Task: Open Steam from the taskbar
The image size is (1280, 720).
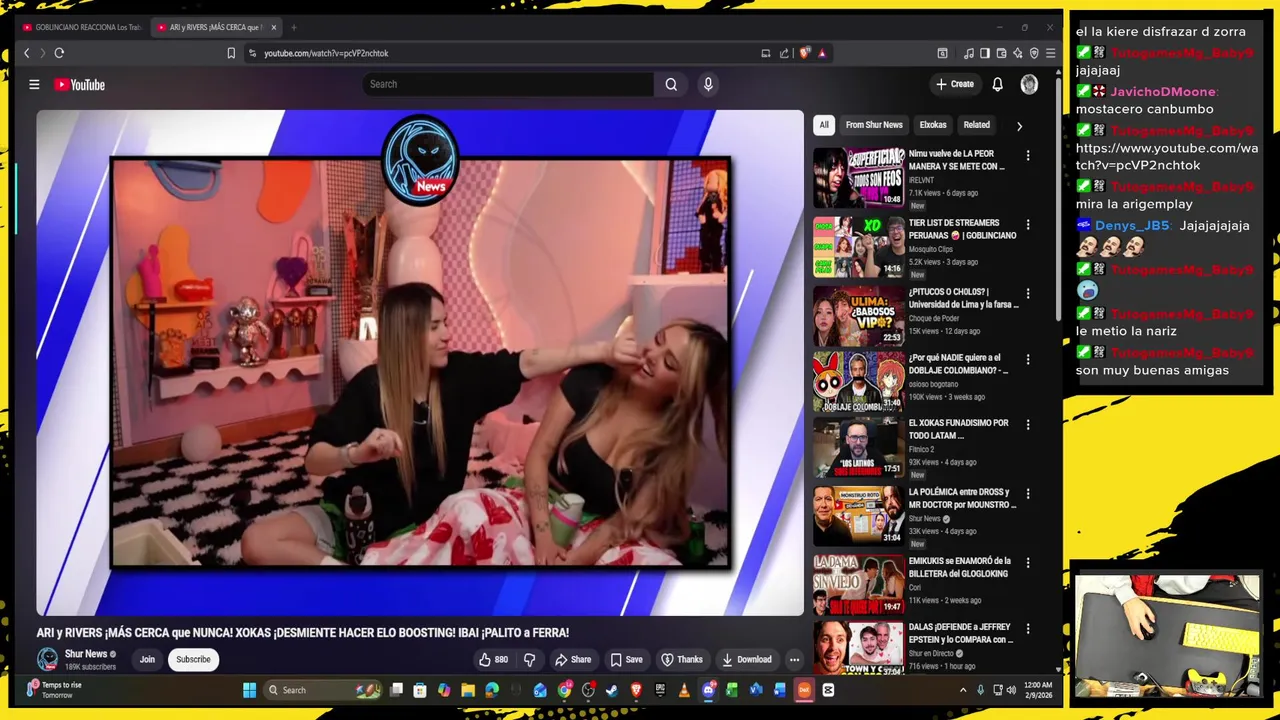Action: click(612, 690)
